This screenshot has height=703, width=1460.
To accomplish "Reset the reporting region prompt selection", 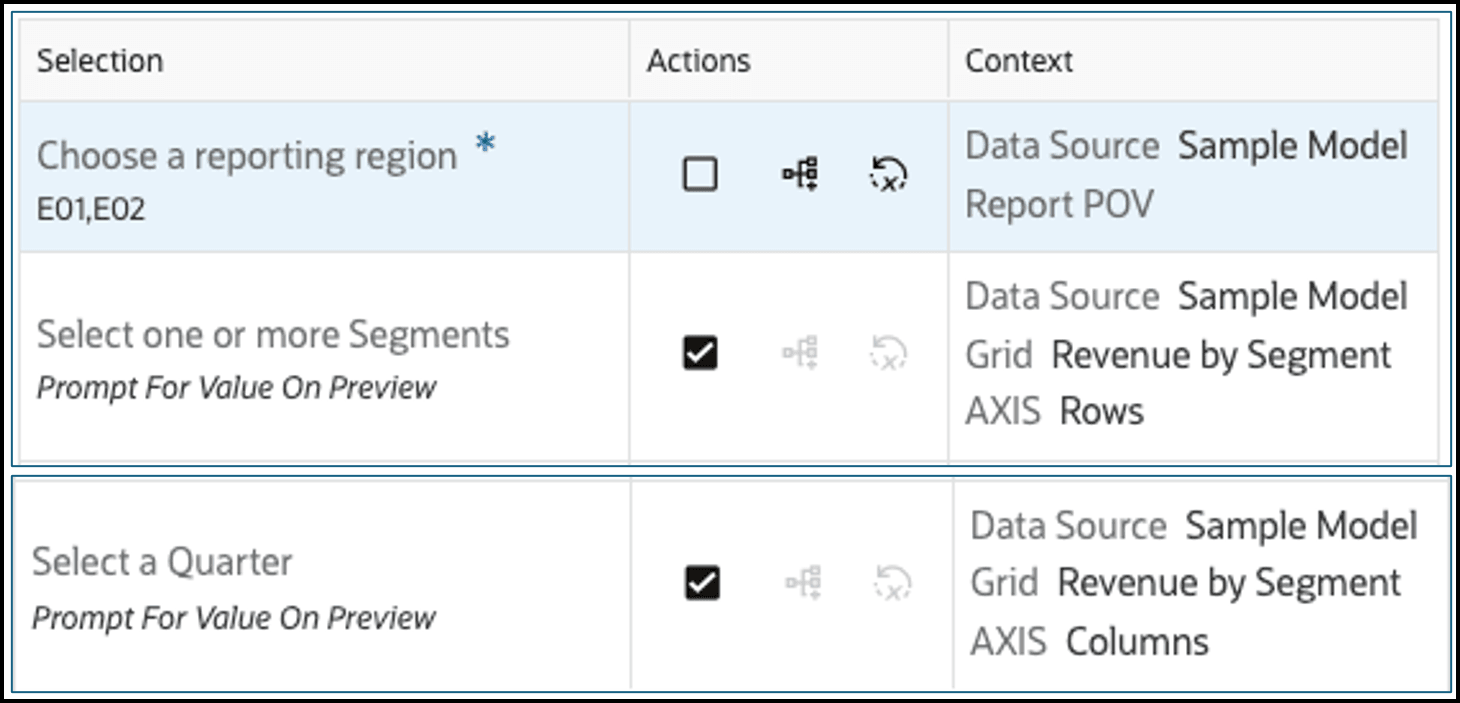I will (x=887, y=175).
